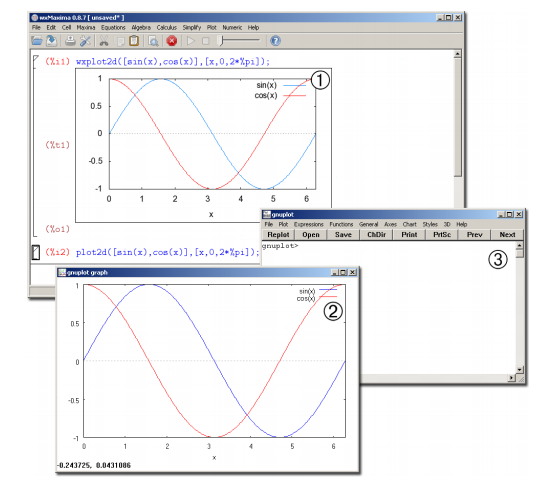Open the Edit menu in wxMaxima

point(51,27)
